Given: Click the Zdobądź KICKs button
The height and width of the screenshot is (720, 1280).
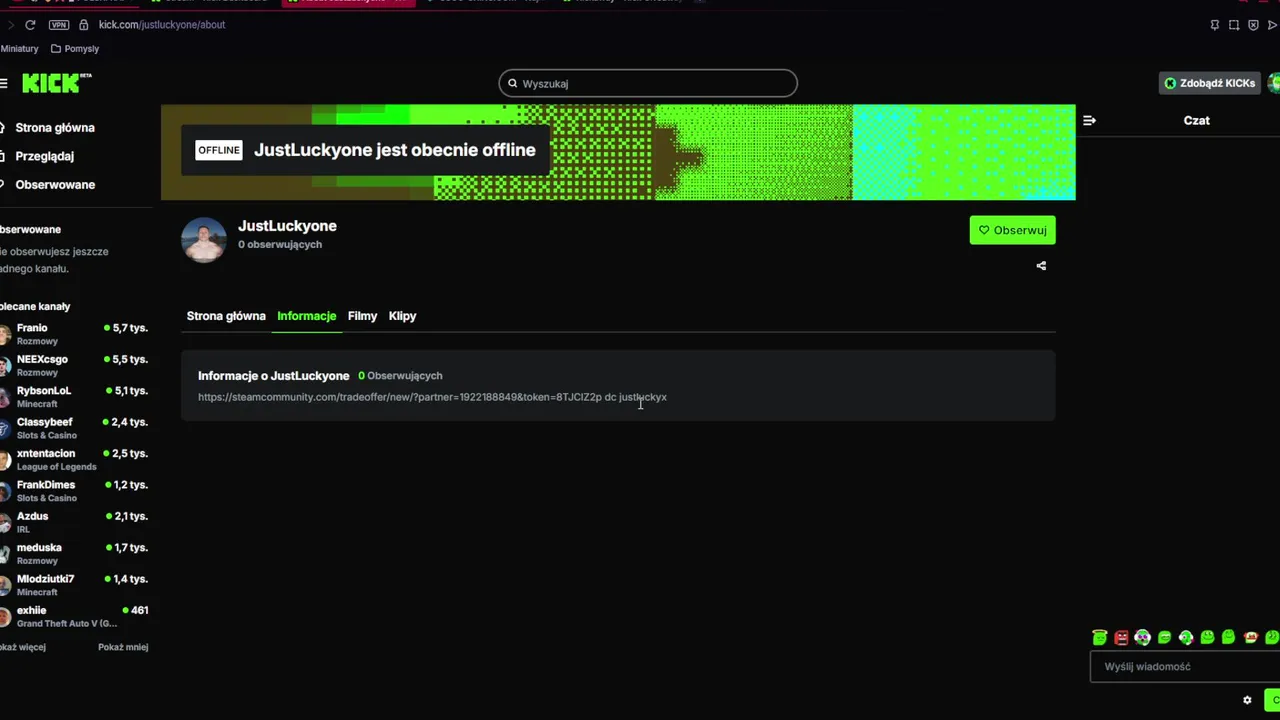Looking at the screenshot, I should pyautogui.click(x=1210, y=83).
